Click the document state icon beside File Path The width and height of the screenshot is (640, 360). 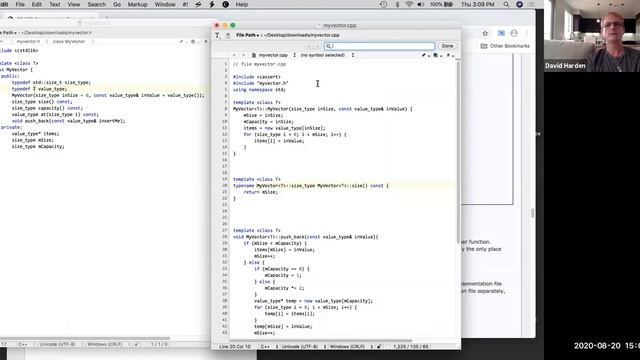[228, 36]
